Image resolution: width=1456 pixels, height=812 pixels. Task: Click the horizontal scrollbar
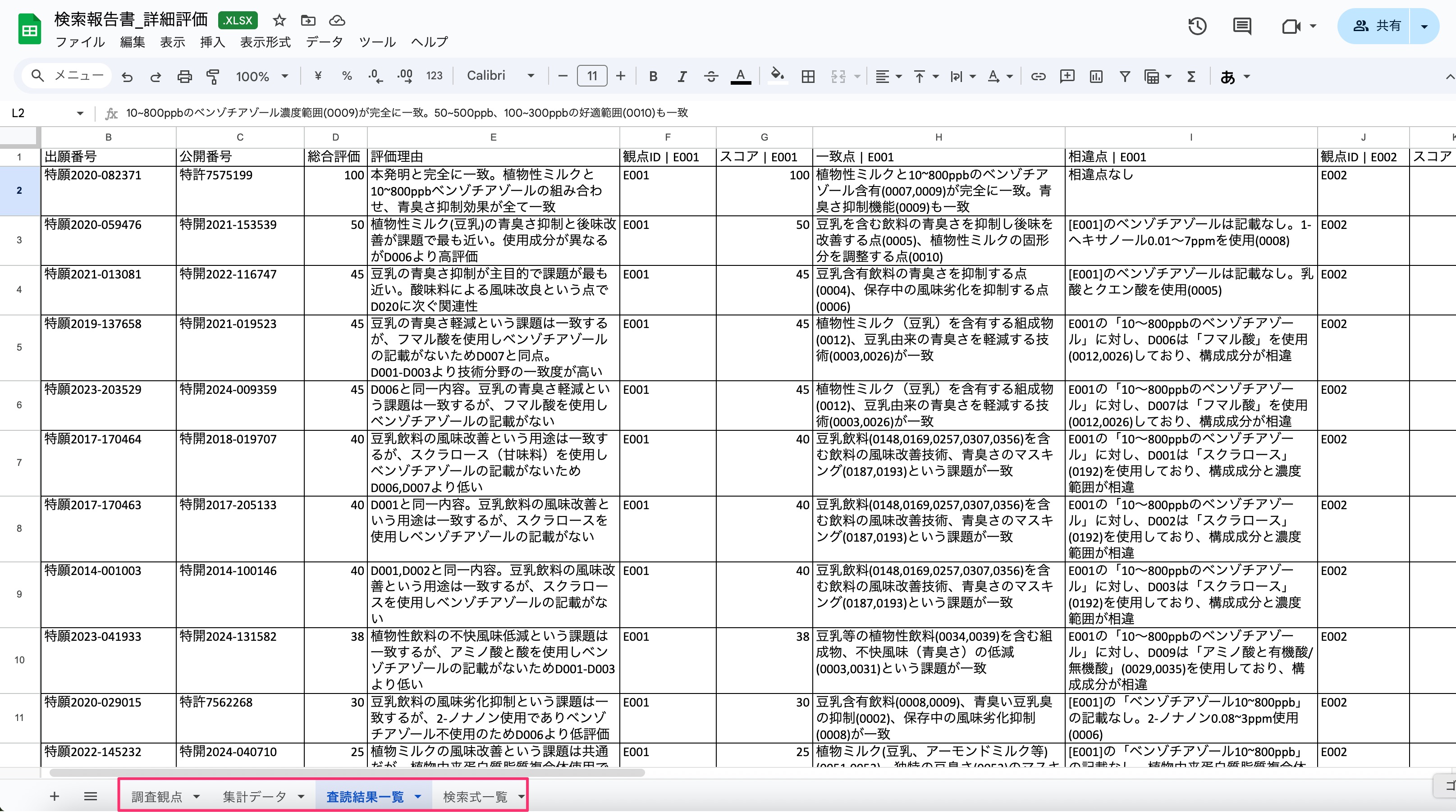[x=347, y=773]
